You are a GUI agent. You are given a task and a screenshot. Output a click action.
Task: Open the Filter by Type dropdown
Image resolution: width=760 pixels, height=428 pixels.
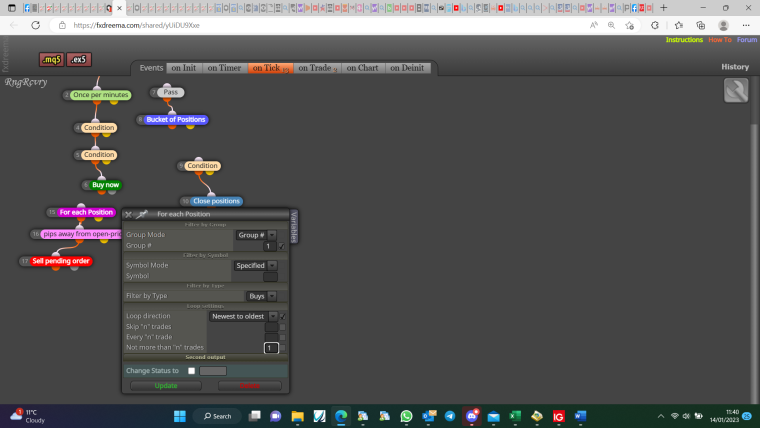(261, 296)
